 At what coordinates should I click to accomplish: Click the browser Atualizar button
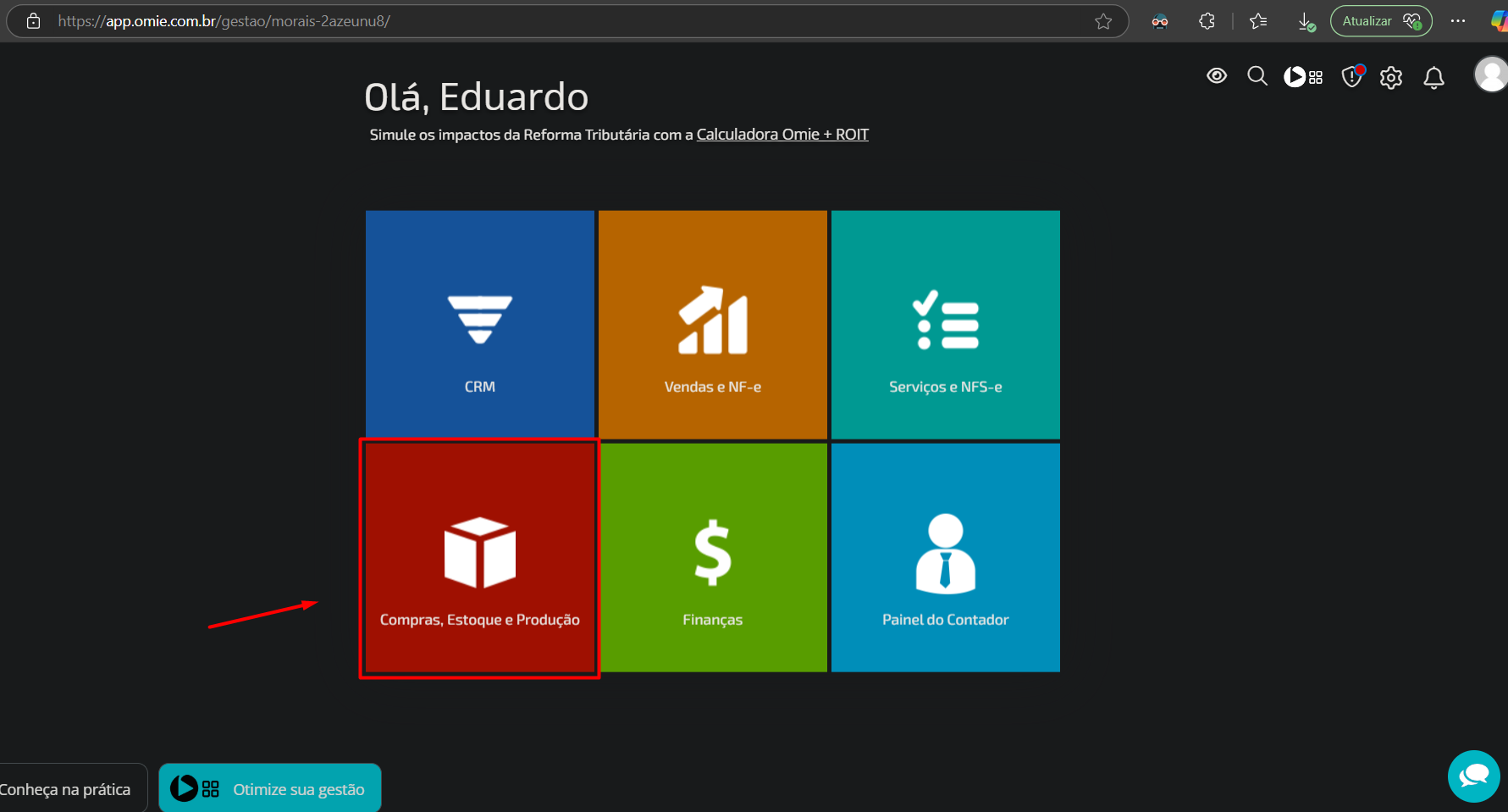[1381, 21]
